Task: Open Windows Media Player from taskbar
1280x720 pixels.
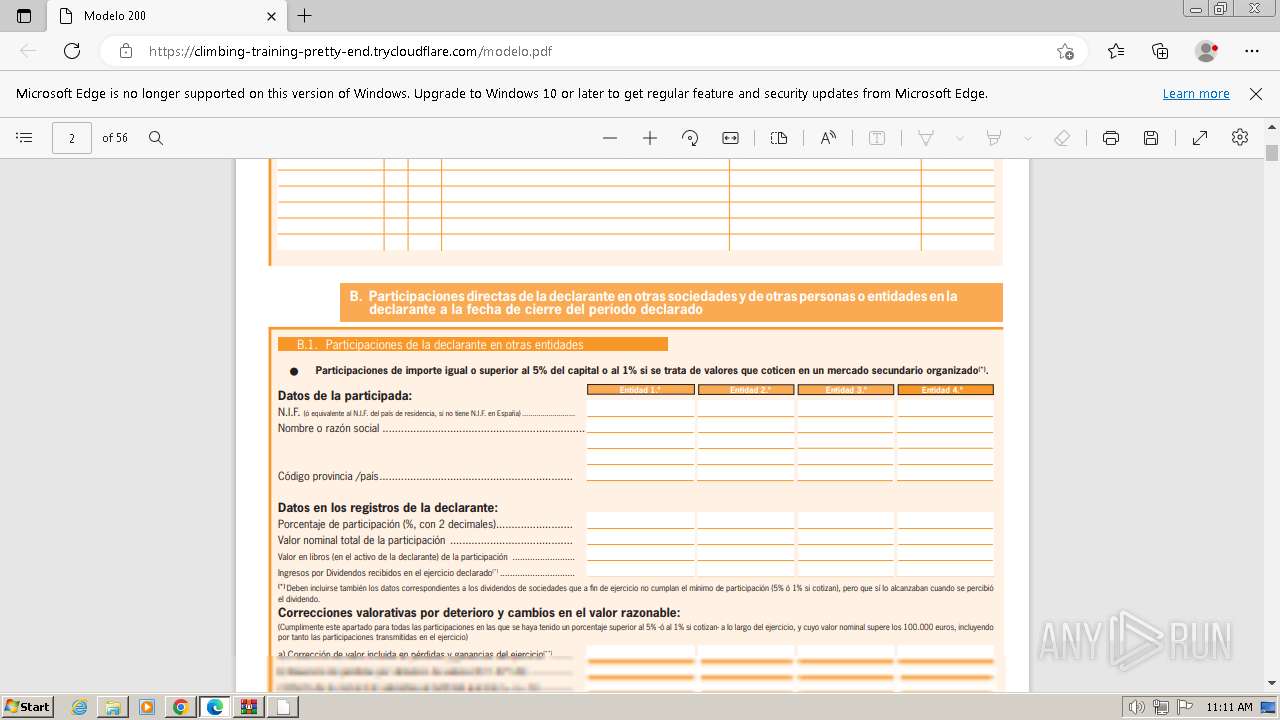Action: coord(147,707)
